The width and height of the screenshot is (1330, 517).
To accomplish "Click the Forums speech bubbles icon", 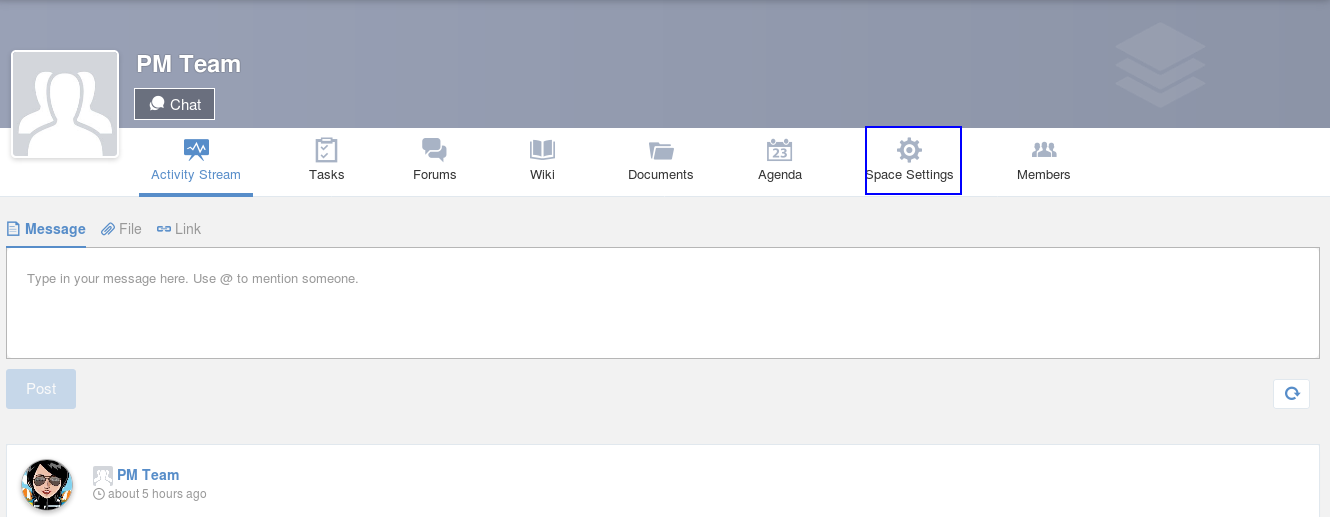I will [x=434, y=150].
